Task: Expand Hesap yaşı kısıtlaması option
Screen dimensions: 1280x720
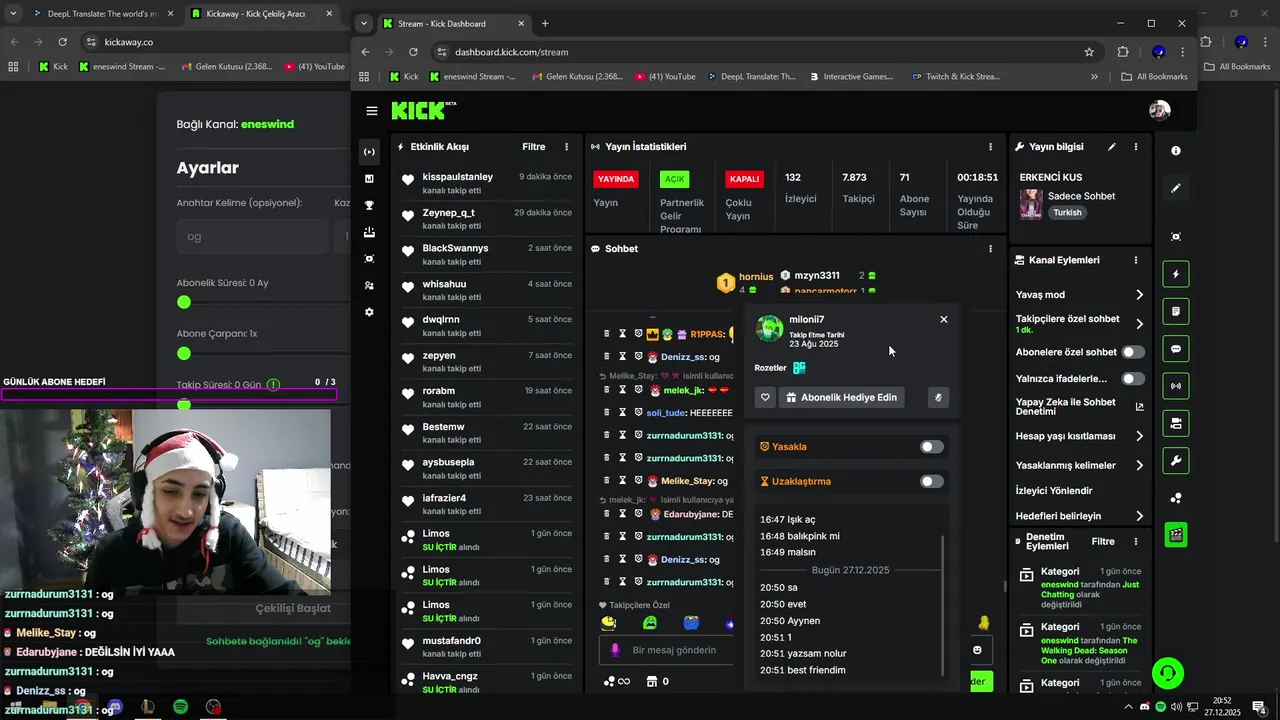Action: pos(1139,436)
